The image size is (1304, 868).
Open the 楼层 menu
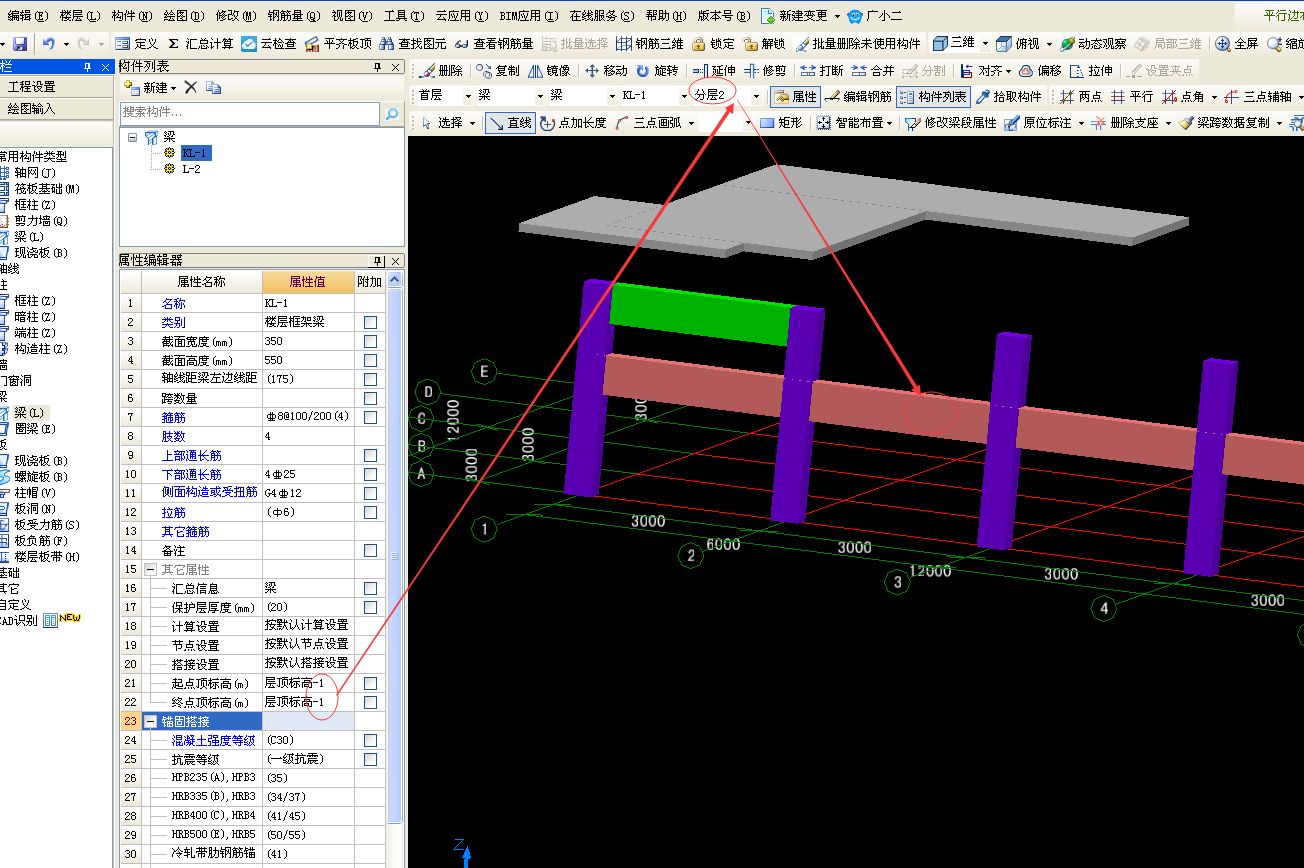(79, 16)
